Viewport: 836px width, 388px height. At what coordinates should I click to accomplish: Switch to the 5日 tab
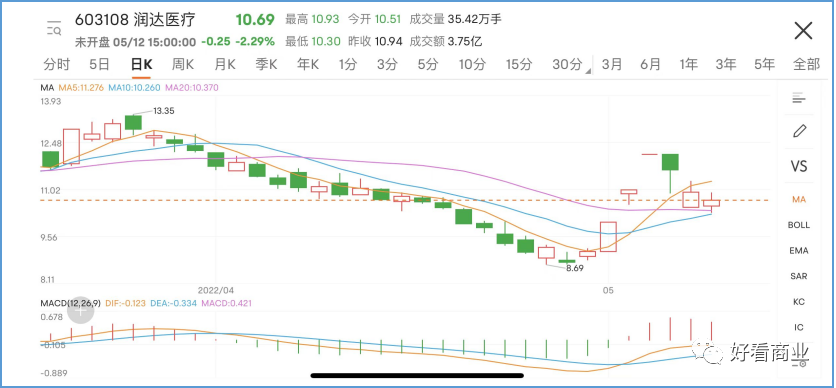click(x=99, y=65)
